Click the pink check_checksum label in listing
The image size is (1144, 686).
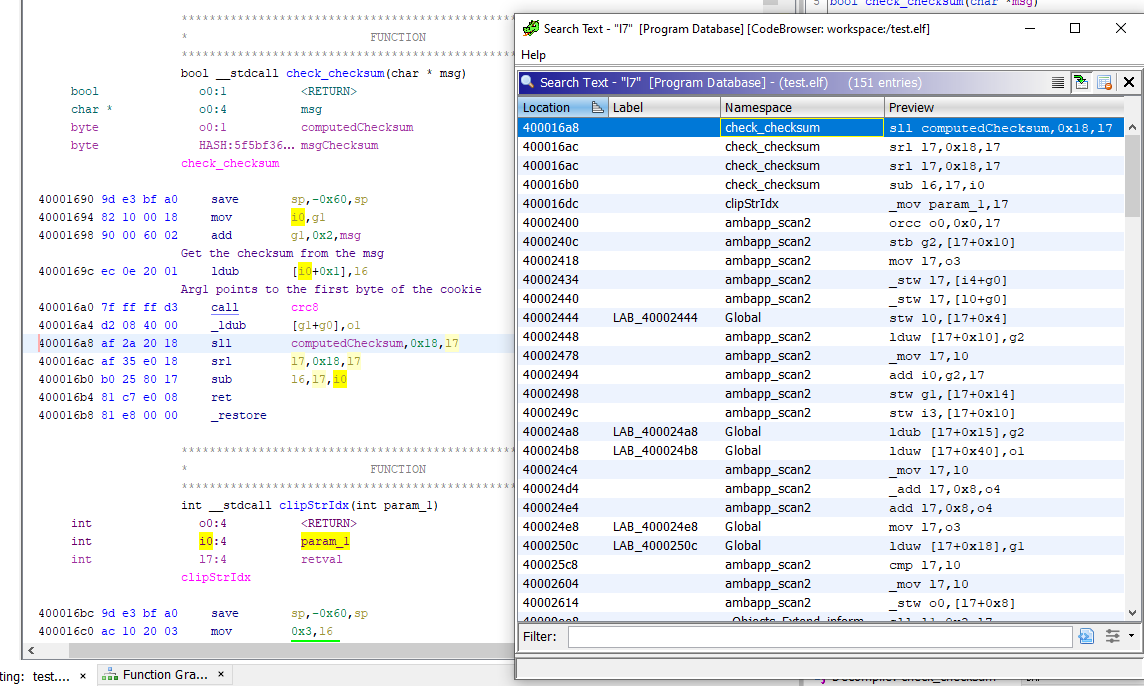pyautogui.click(x=230, y=163)
